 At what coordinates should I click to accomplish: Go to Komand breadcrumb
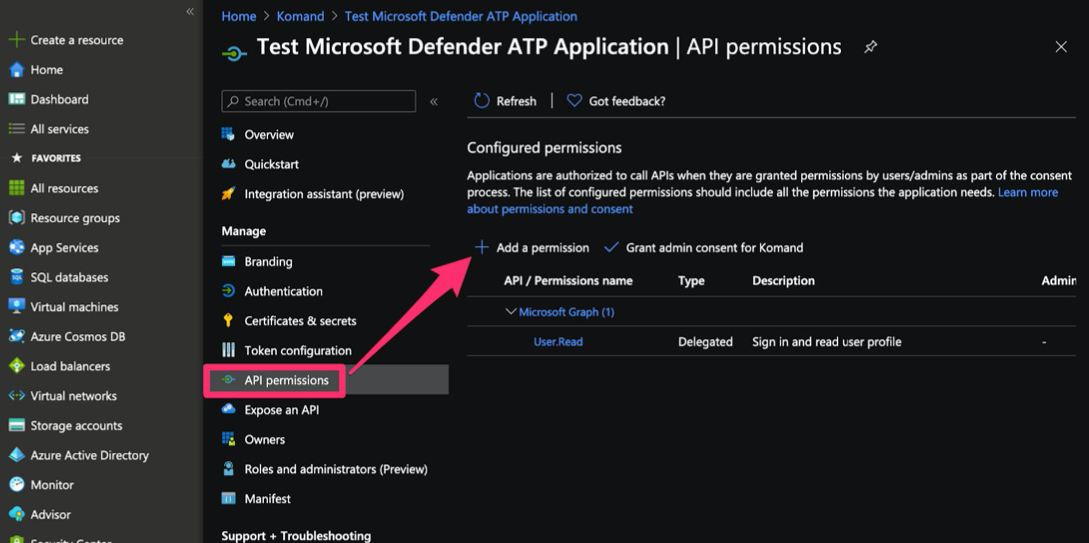coord(300,16)
